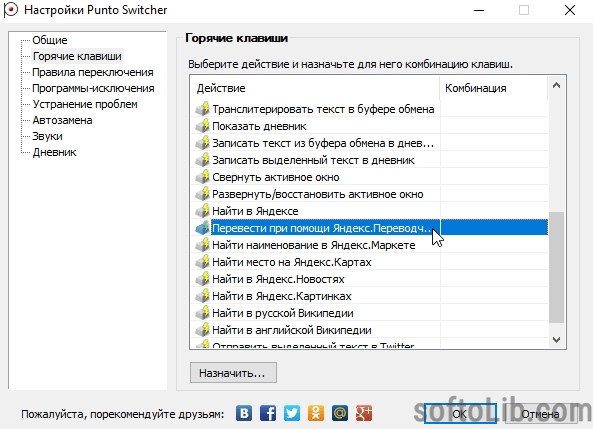The image size is (593, 429).
Task: Select row Найти в английской Википедии
Action: point(369,330)
